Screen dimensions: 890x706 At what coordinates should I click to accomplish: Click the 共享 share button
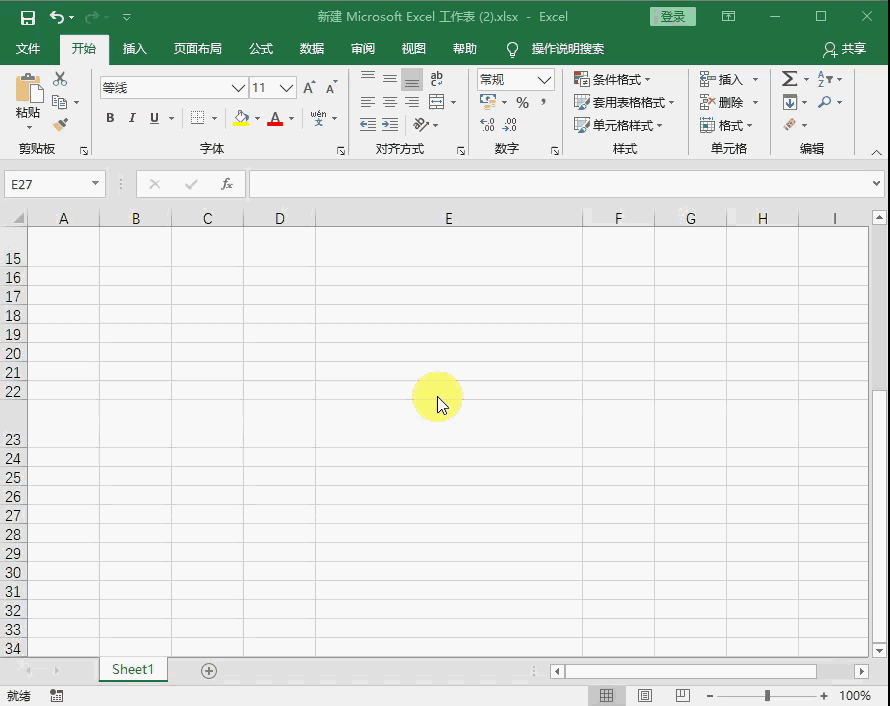coord(845,49)
